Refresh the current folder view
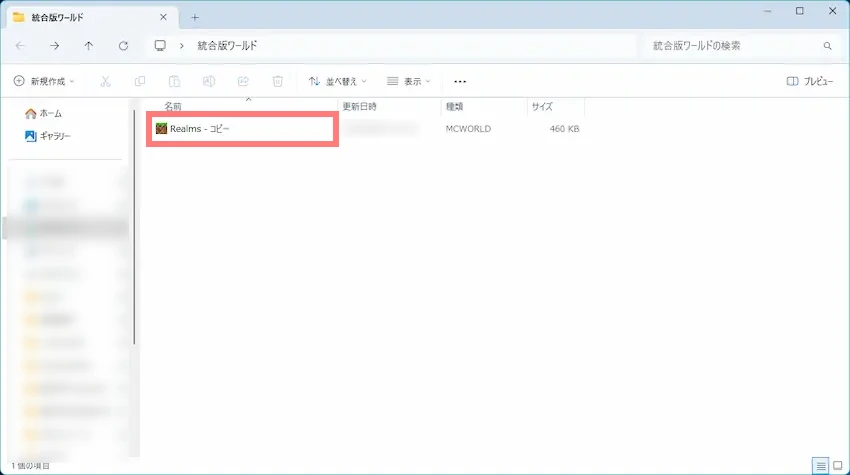 point(123,46)
